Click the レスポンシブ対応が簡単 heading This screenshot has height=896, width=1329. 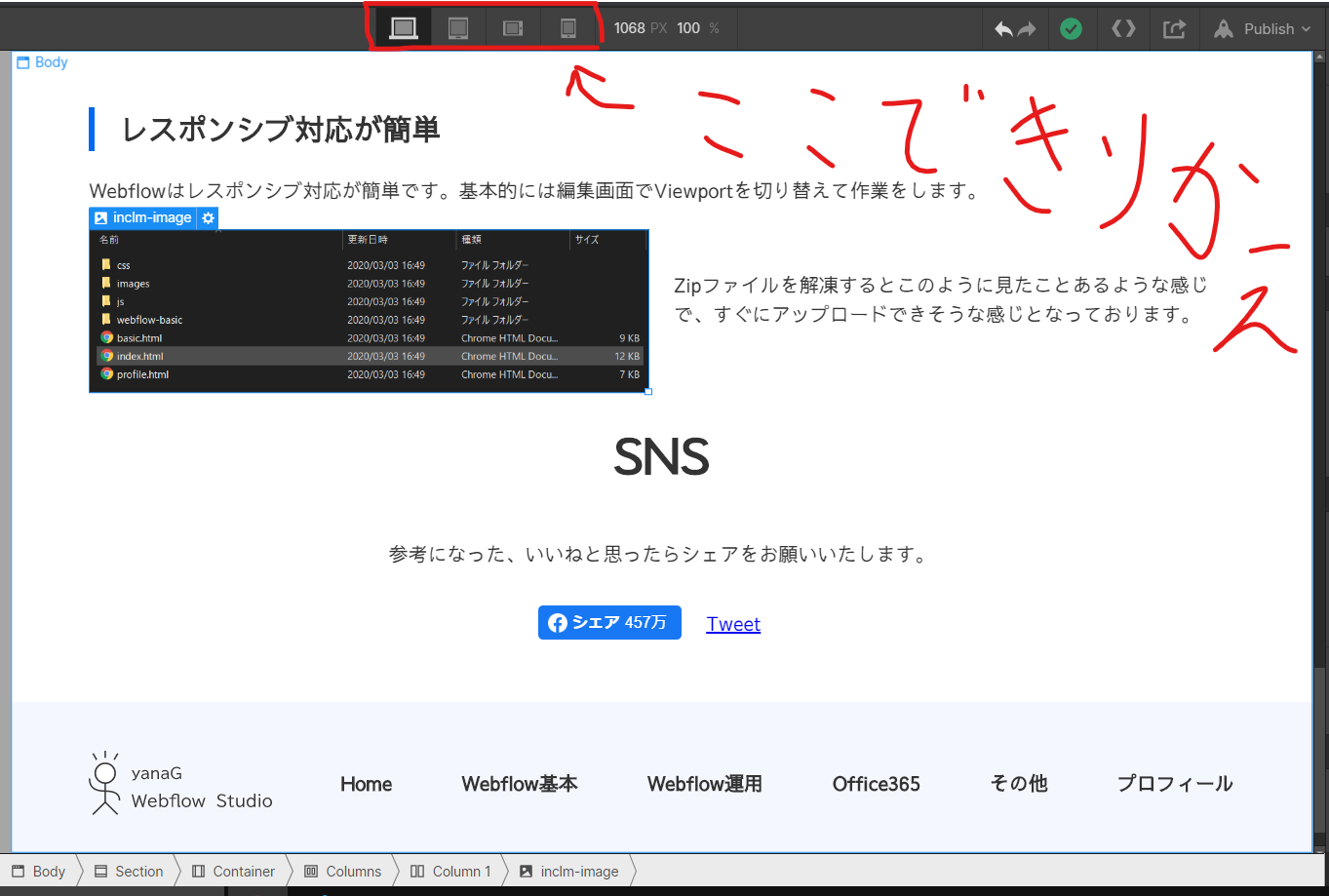[281, 130]
